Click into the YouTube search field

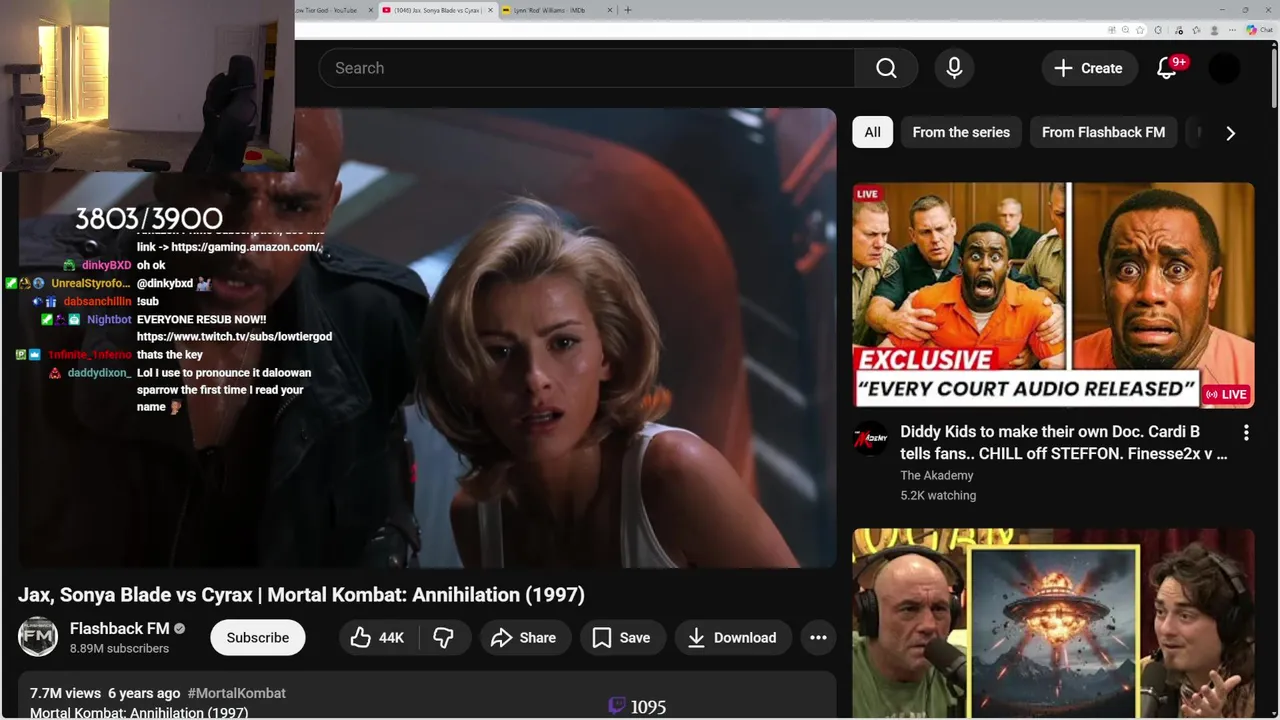(587, 68)
